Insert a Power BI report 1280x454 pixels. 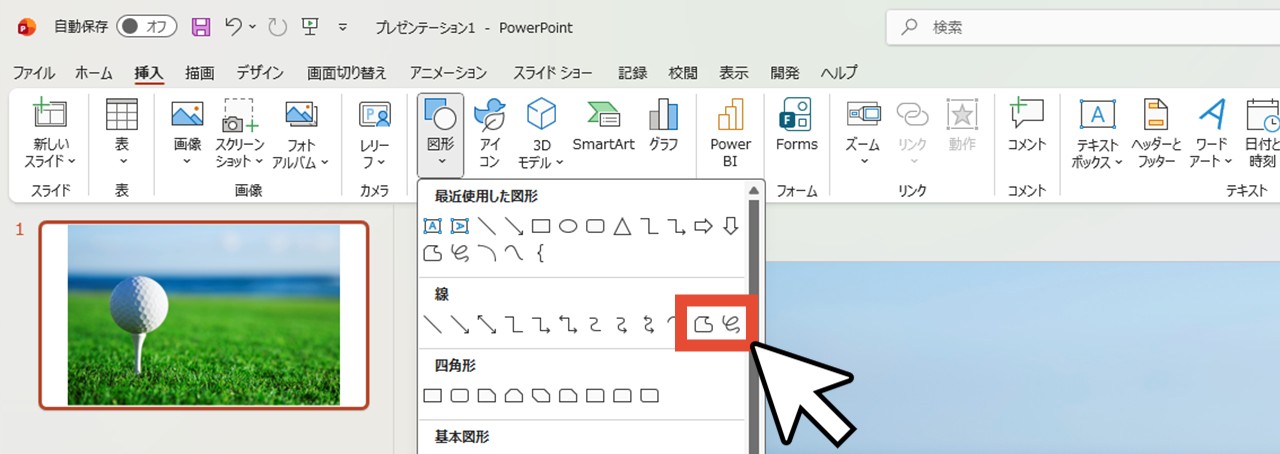tap(731, 135)
